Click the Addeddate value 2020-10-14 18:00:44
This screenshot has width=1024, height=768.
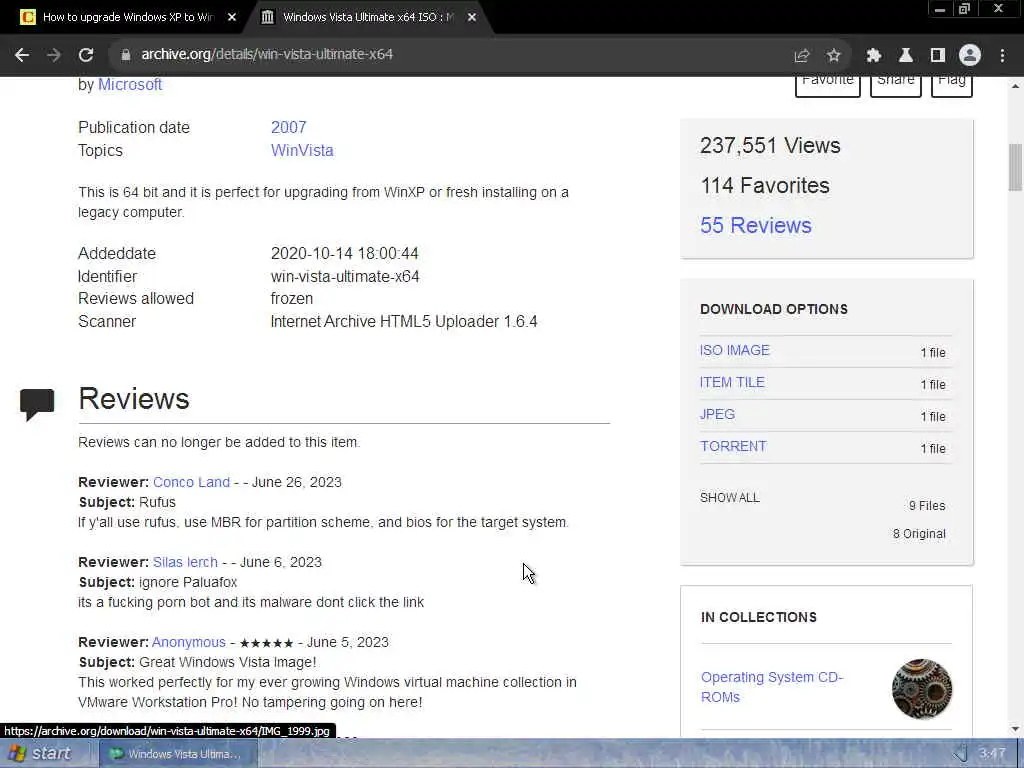(x=344, y=253)
